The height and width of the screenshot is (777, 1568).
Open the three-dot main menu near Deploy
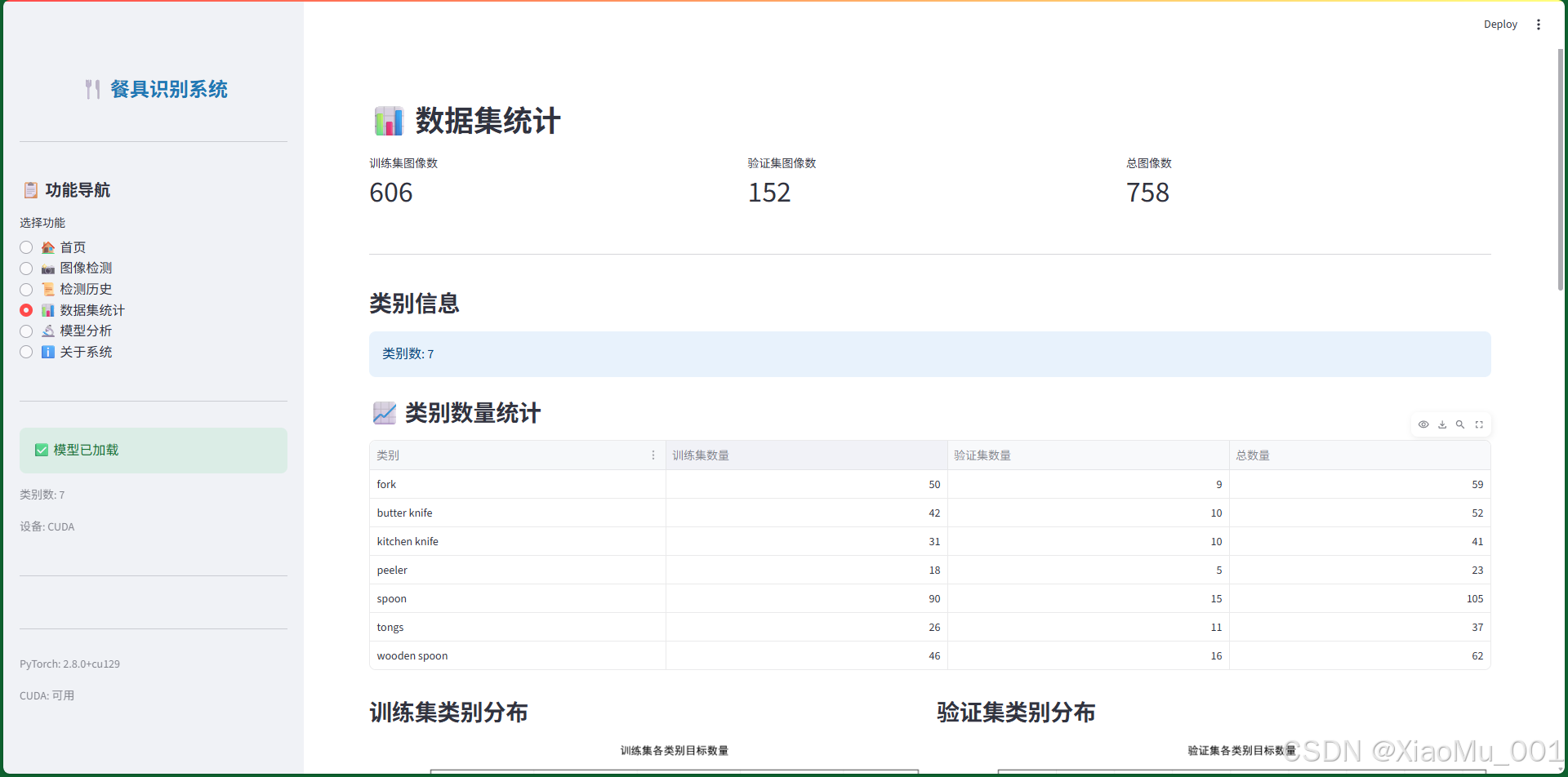[x=1539, y=24]
